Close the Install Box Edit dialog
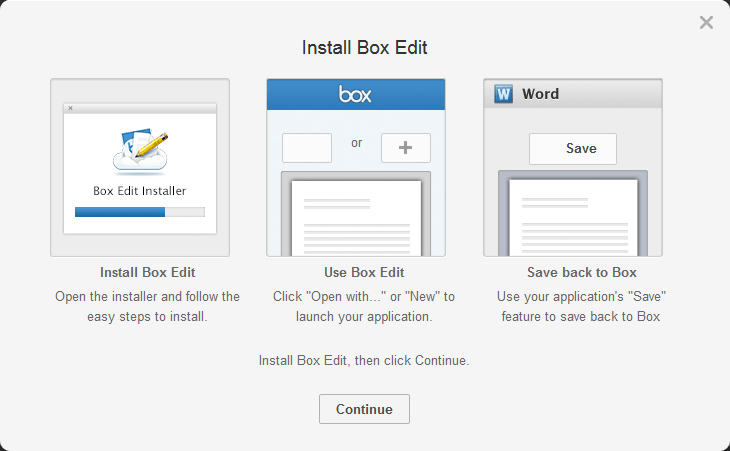Screen dimensions: 730x451 (706, 22)
